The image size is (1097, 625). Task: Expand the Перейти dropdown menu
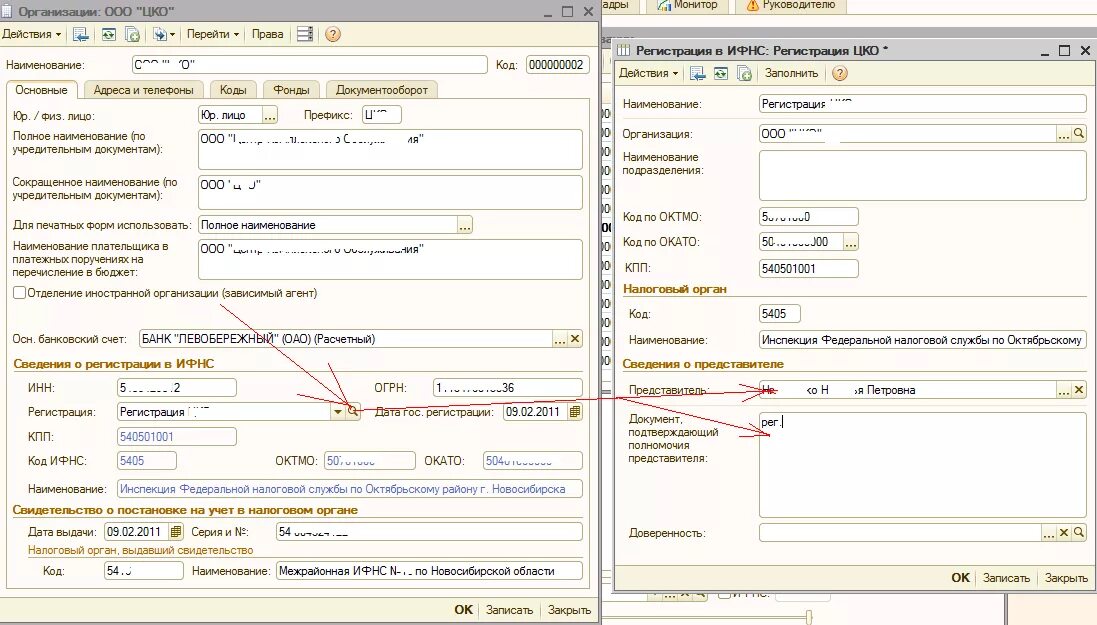213,34
